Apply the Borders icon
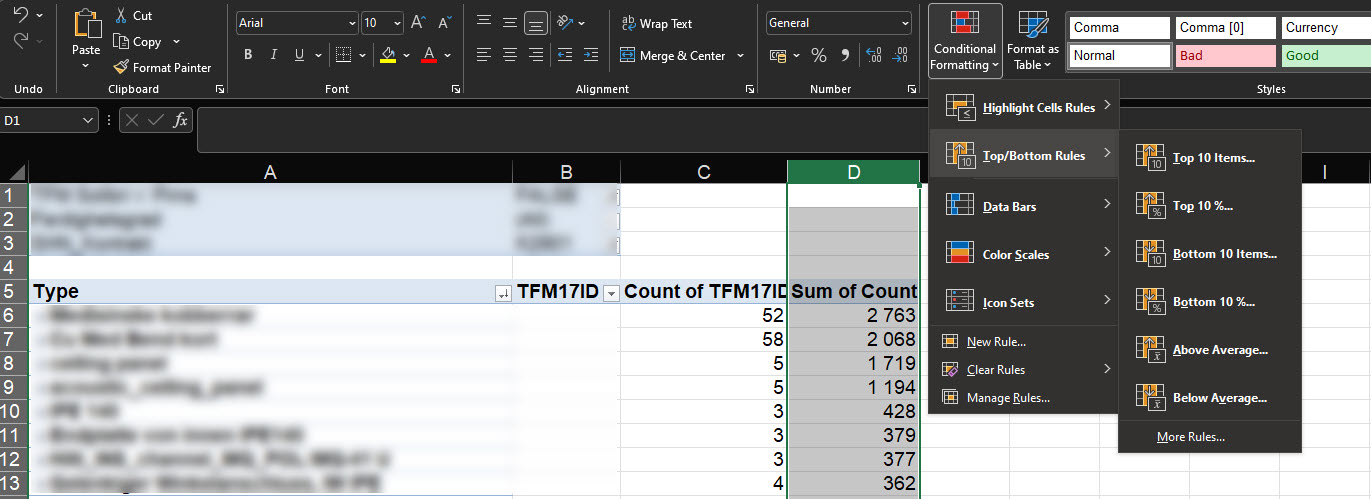 pos(343,55)
